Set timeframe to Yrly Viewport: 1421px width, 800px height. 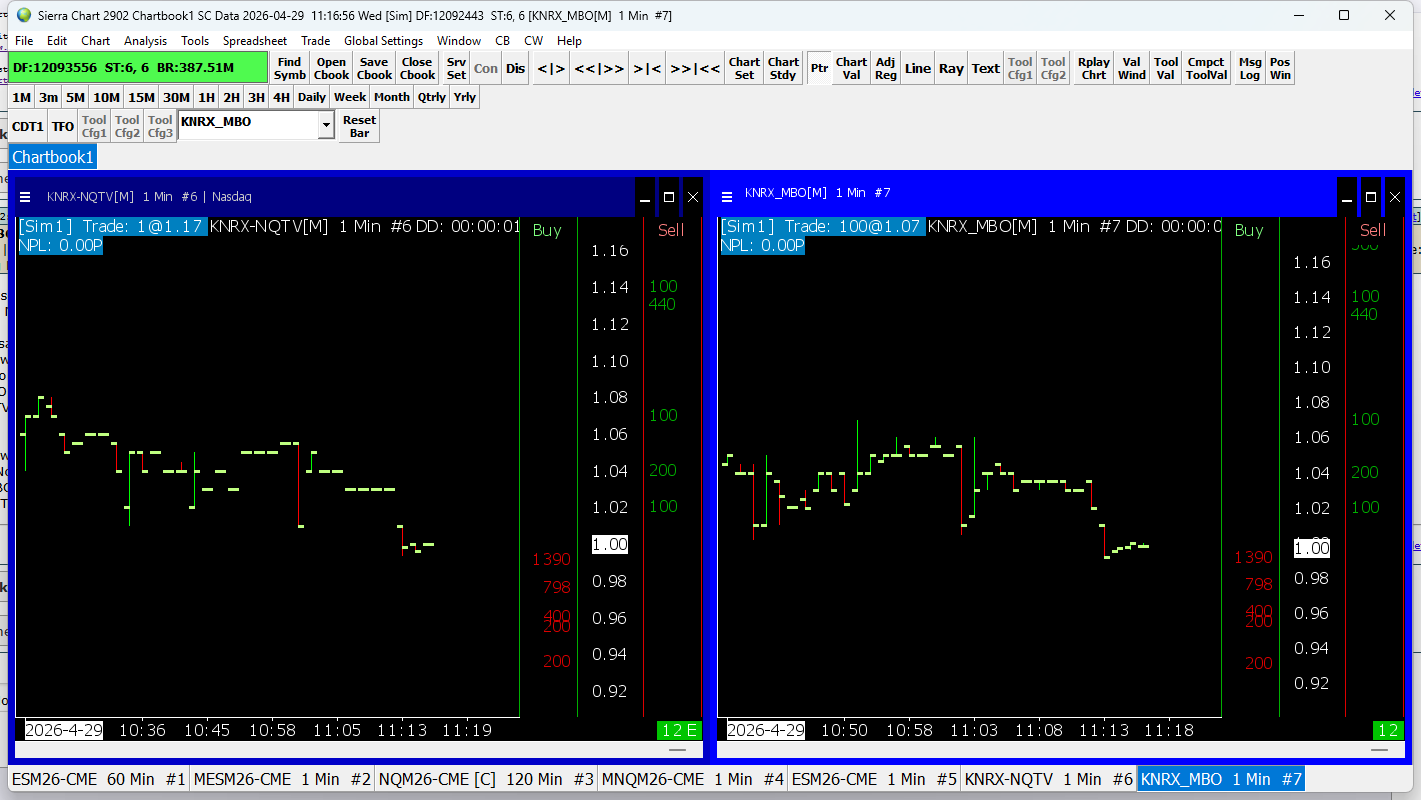click(464, 97)
